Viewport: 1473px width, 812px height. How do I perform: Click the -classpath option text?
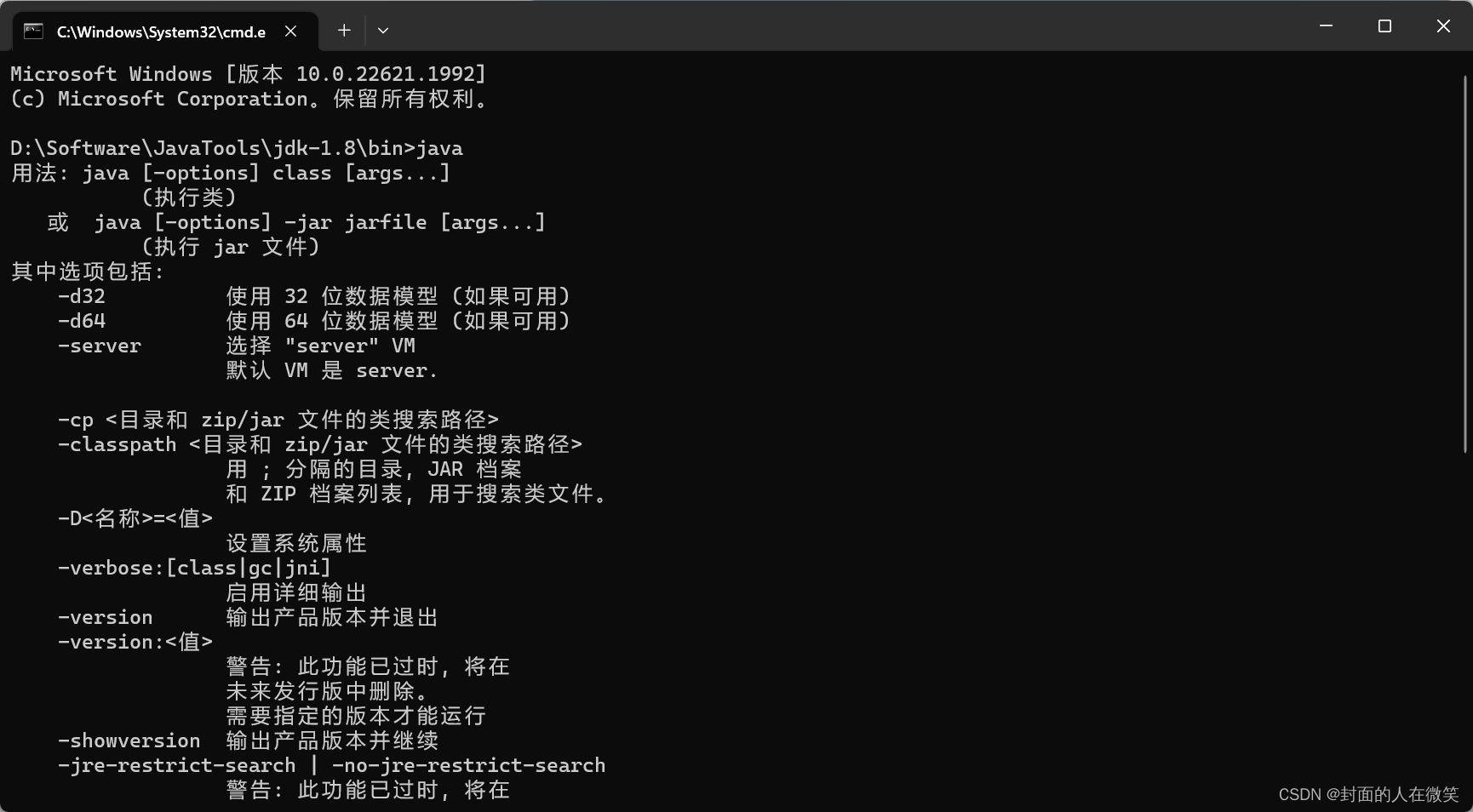point(117,444)
